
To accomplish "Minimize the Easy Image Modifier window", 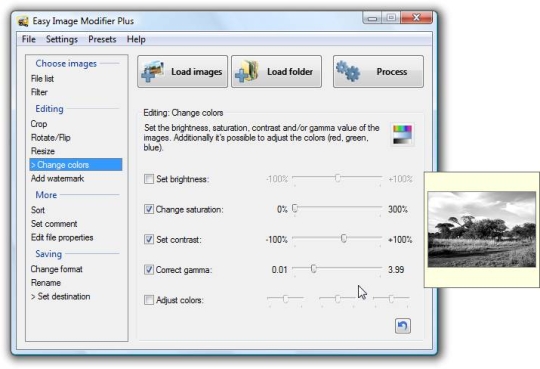I will tap(372, 18).
